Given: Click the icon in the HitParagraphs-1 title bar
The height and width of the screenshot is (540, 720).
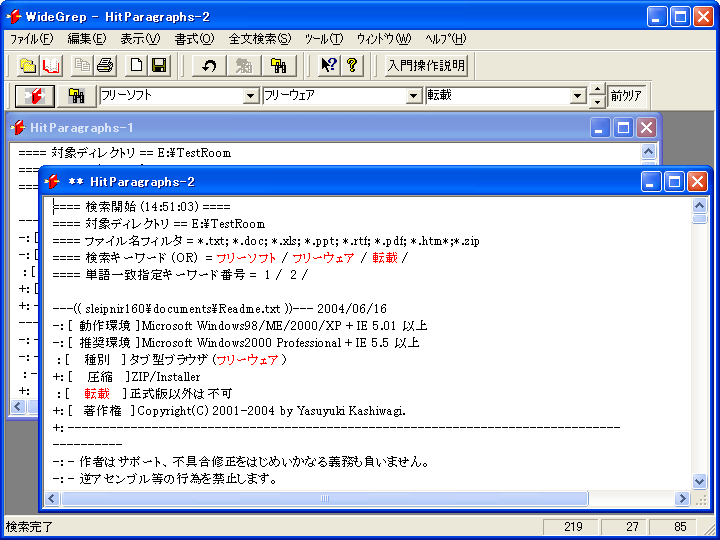Looking at the screenshot, I should pyautogui.click(x=18, y=127).
